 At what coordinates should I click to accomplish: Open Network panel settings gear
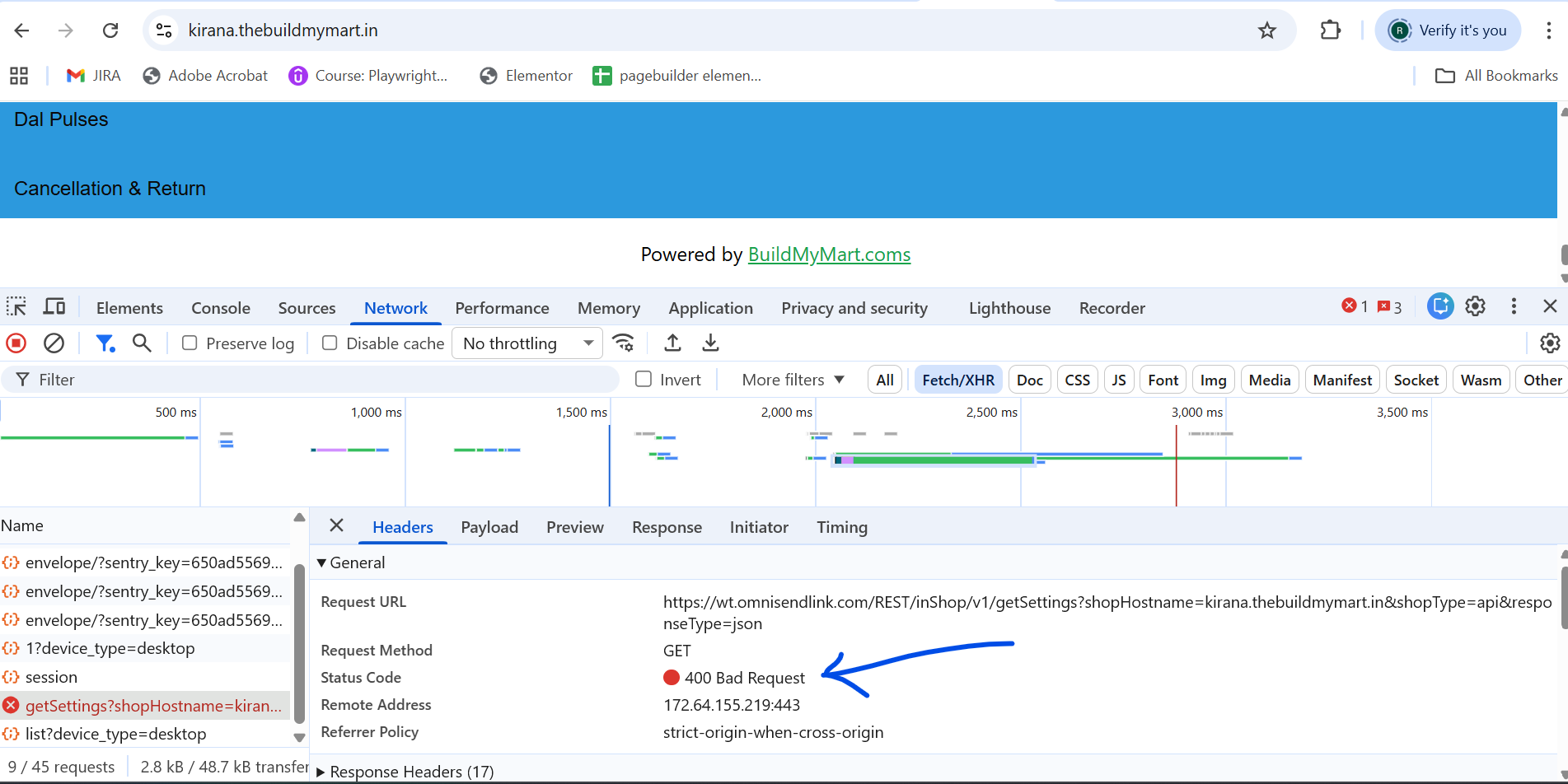1550,343
